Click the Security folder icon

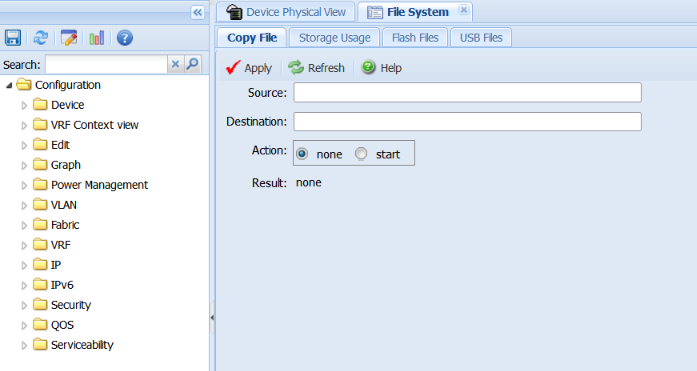coord(40,304)
